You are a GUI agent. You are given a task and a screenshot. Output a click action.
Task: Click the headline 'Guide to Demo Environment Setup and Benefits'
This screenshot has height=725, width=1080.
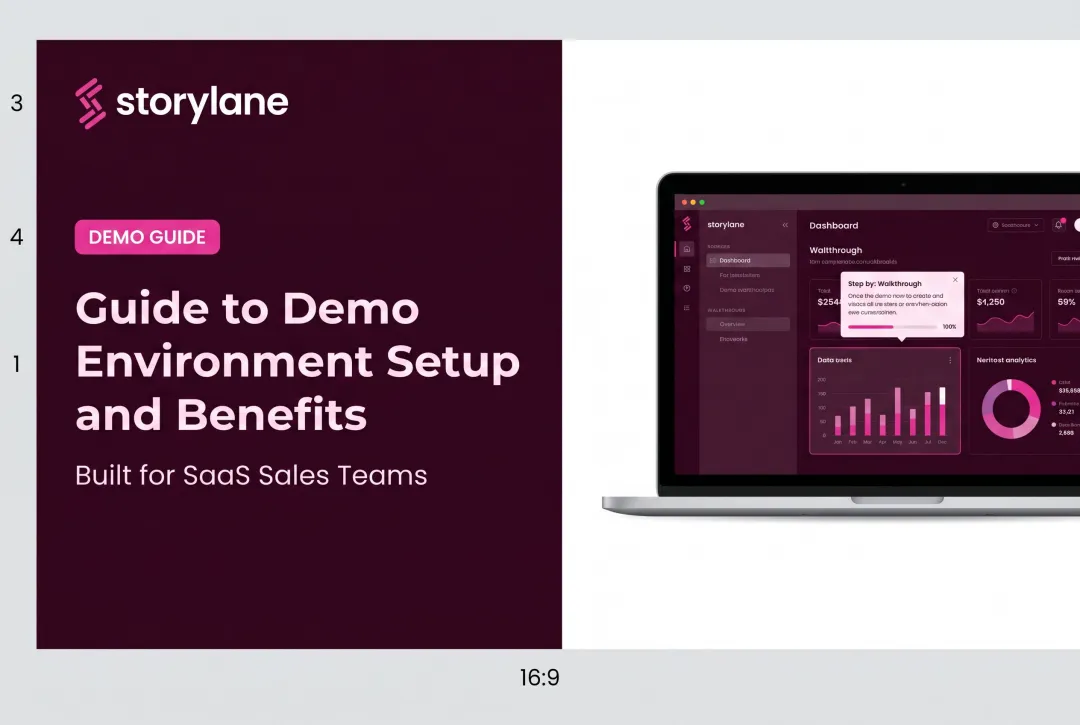tap(298, 361)
